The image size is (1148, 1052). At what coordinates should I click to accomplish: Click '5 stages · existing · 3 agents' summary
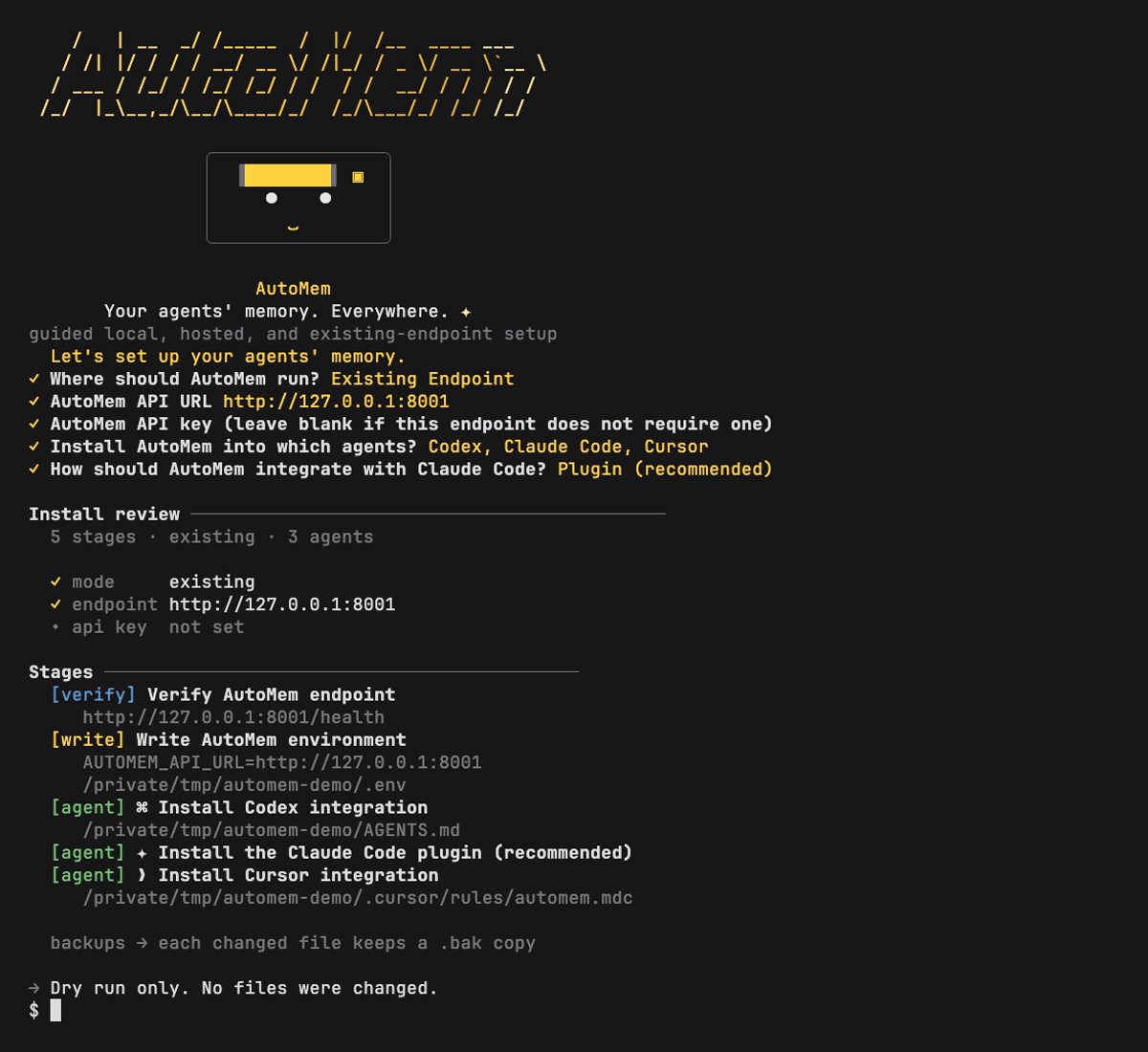(212, 537)
